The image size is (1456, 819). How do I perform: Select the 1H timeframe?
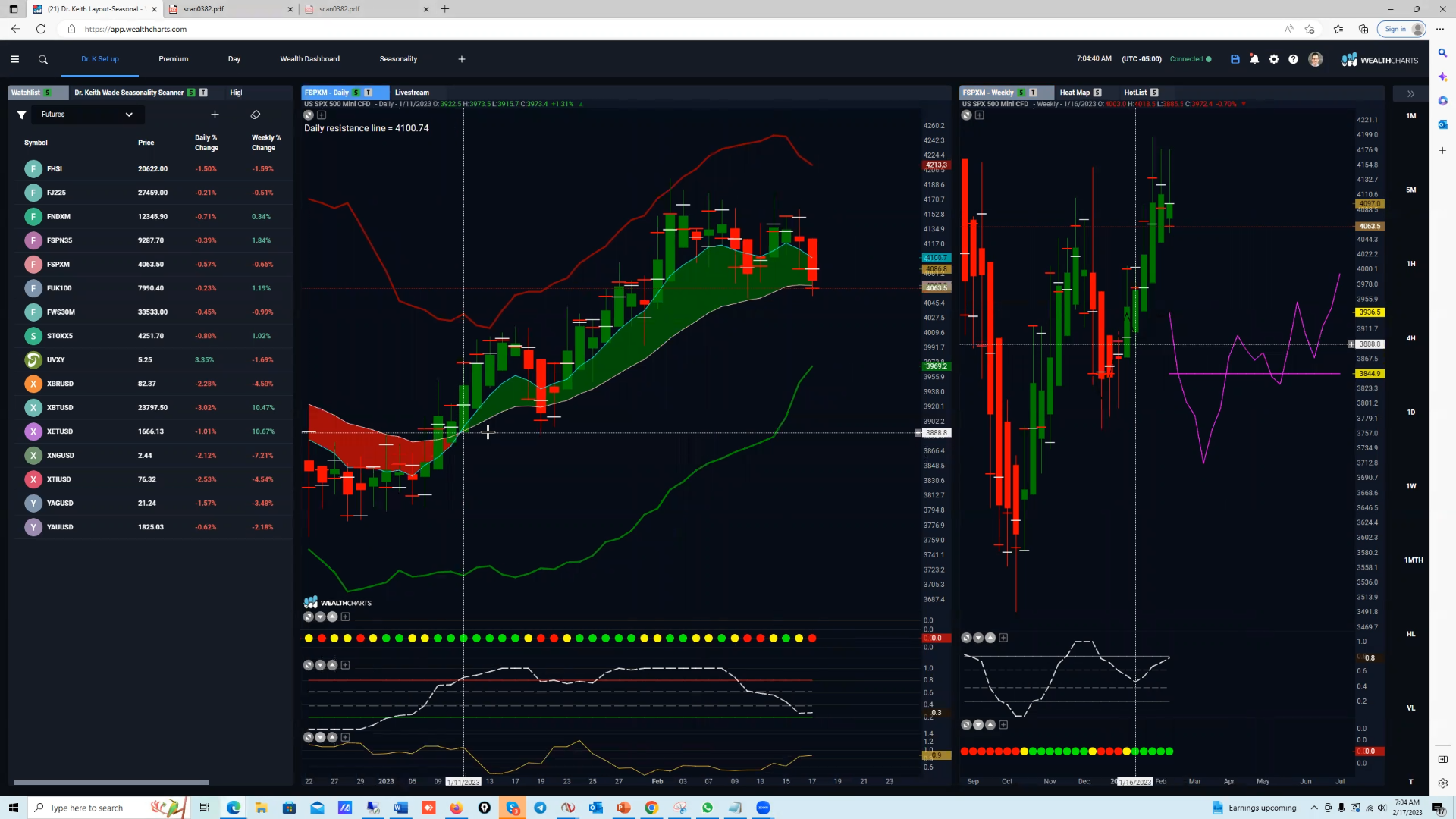pos(1410,264)
